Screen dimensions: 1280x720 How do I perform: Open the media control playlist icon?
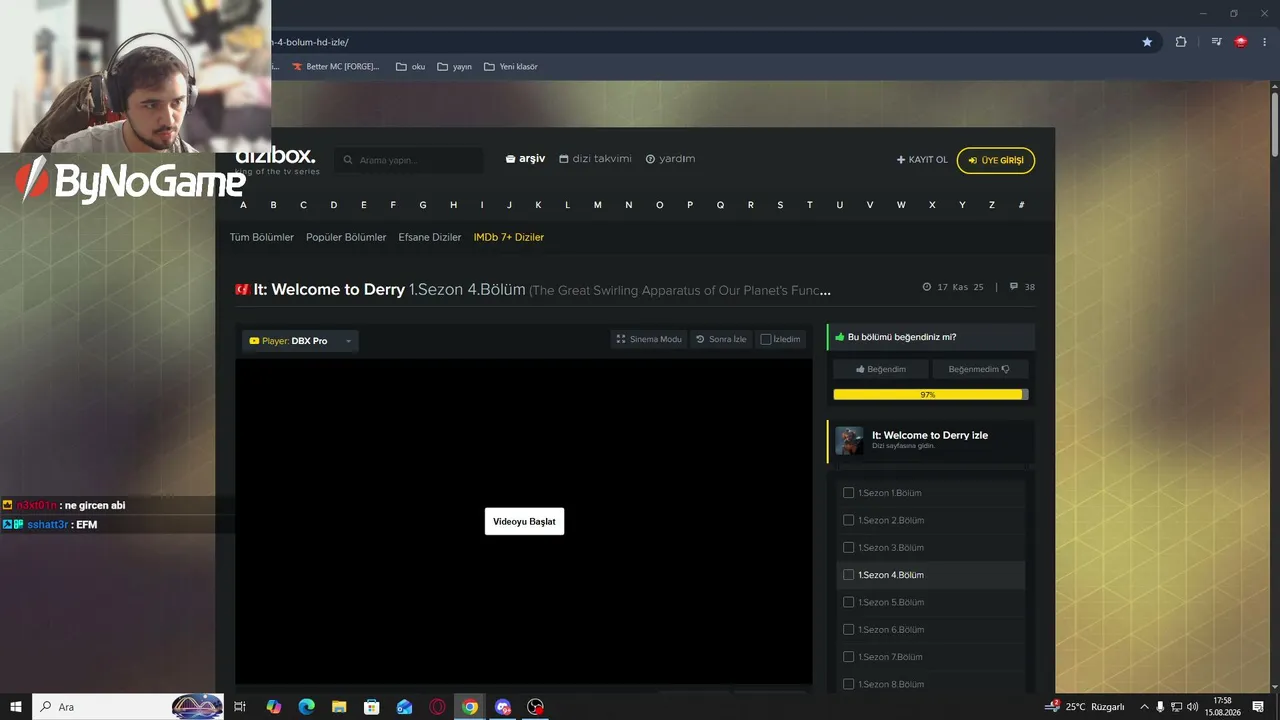1216,42
